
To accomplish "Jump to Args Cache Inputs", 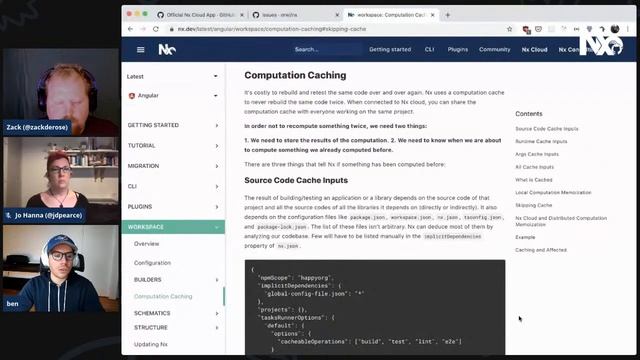I will tap(537, 154).
